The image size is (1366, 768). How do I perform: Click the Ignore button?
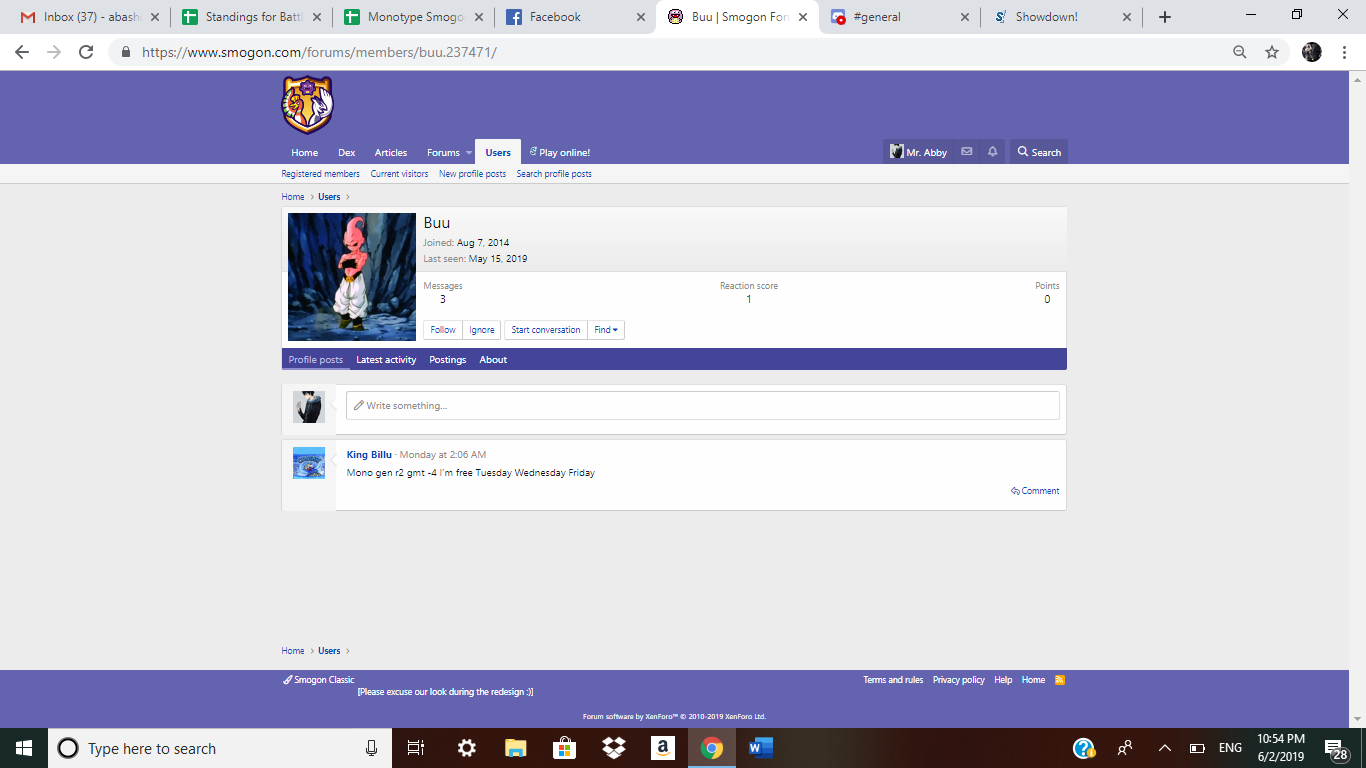482,330
